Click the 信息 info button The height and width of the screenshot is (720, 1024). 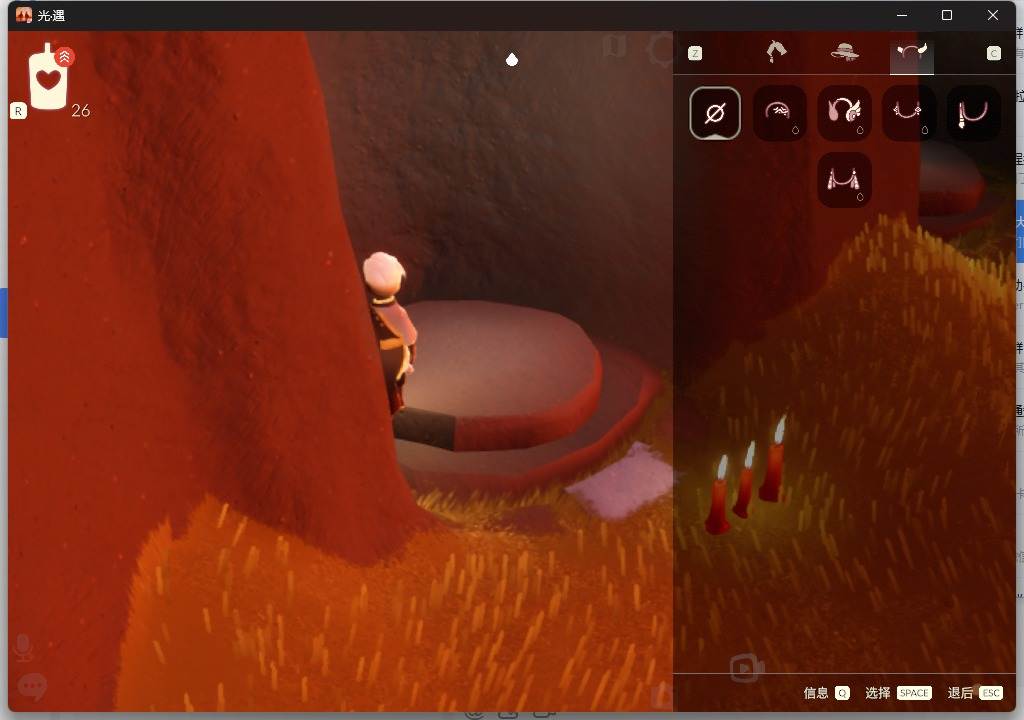point(827,693)
